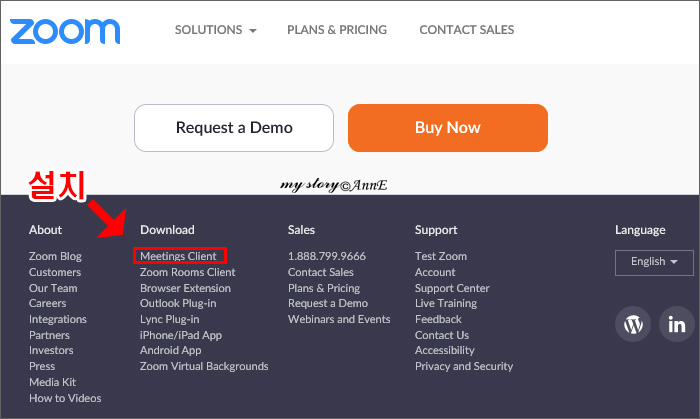Open the Integrations link
The image size is (700, 419).
click(58, 319)
